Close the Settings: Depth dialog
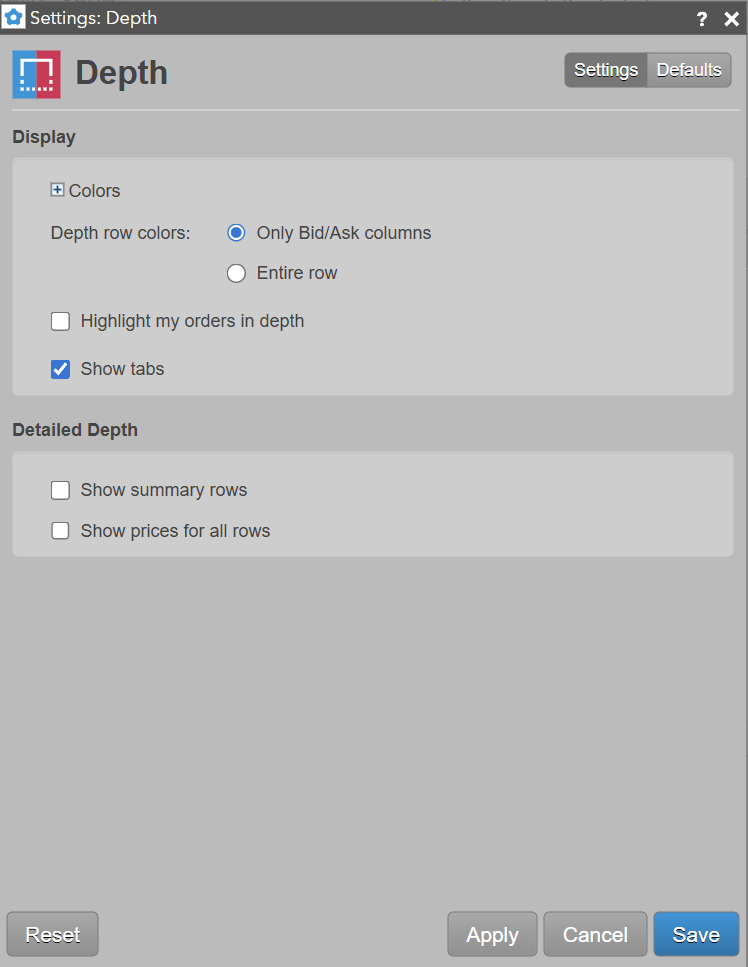Image resolution: width=748 pixels, height=967 pixels. 731,19
